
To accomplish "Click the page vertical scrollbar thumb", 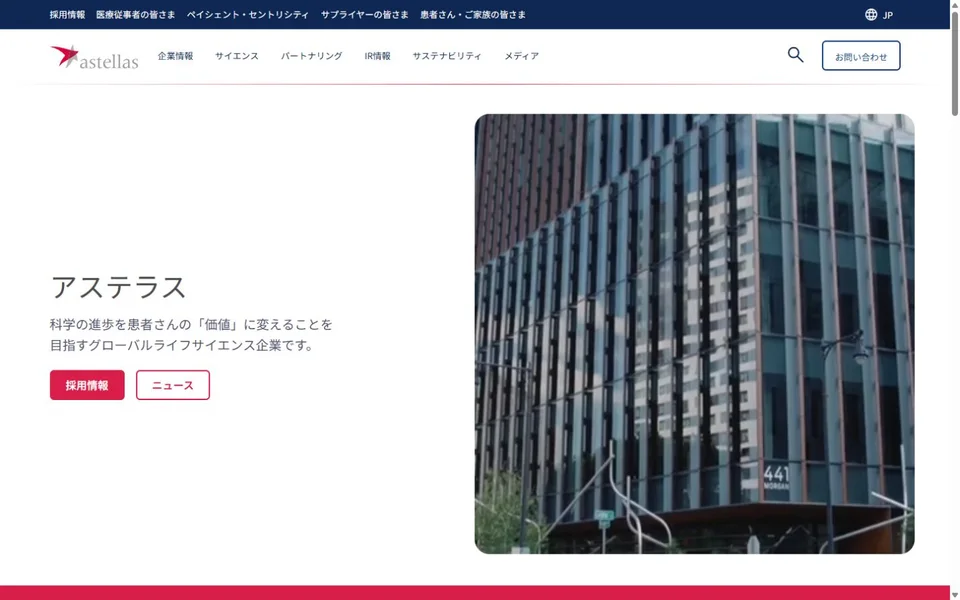I will [x=954, y=62].
